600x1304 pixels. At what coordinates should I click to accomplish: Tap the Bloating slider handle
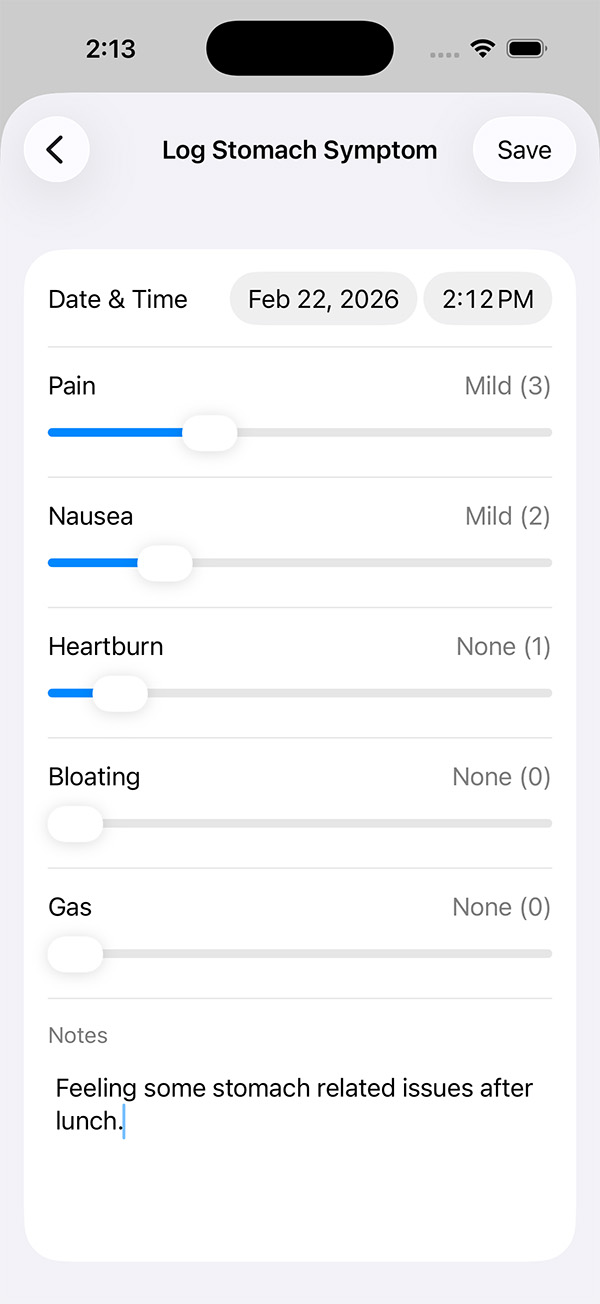(x=74, y=823)
